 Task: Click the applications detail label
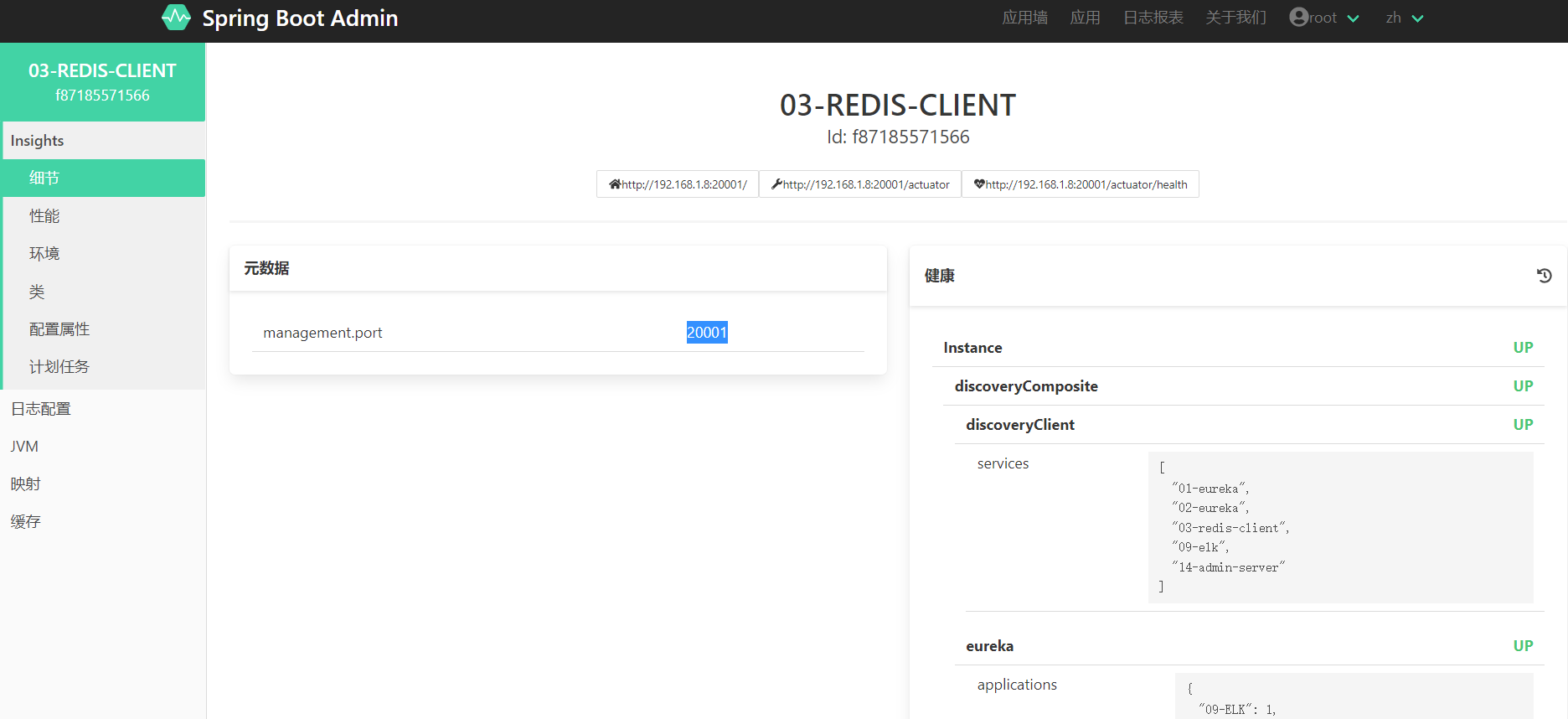point(1017,685)
